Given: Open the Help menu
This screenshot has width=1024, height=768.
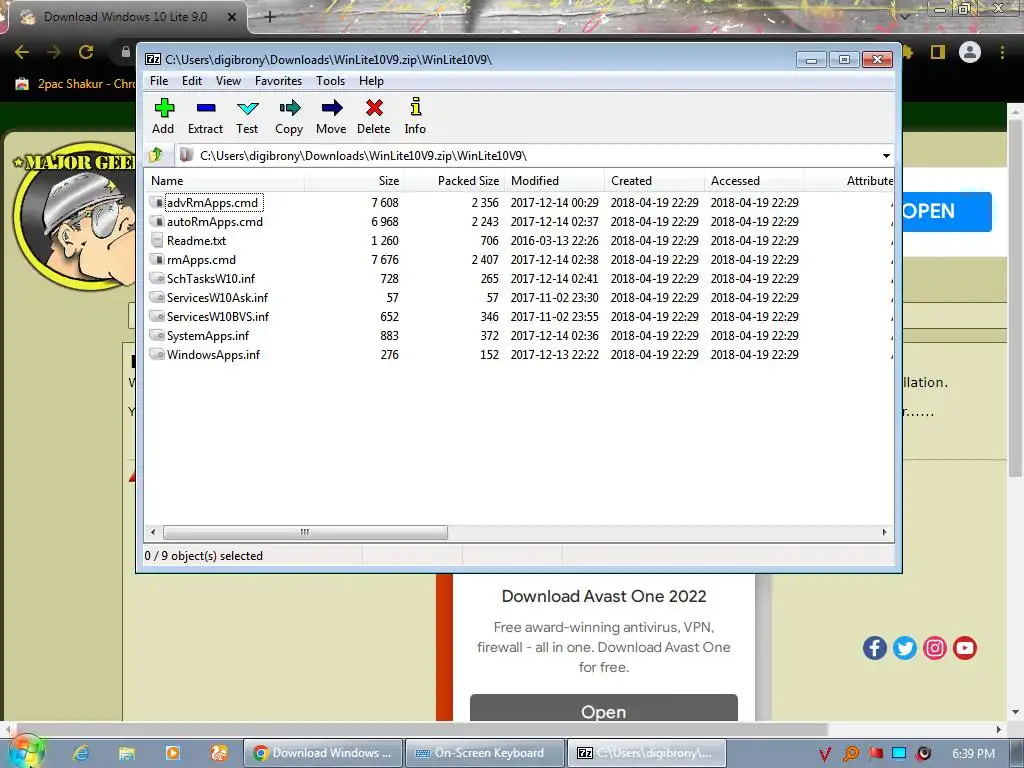Looking at the screenshot, I should tap(371, 81).
